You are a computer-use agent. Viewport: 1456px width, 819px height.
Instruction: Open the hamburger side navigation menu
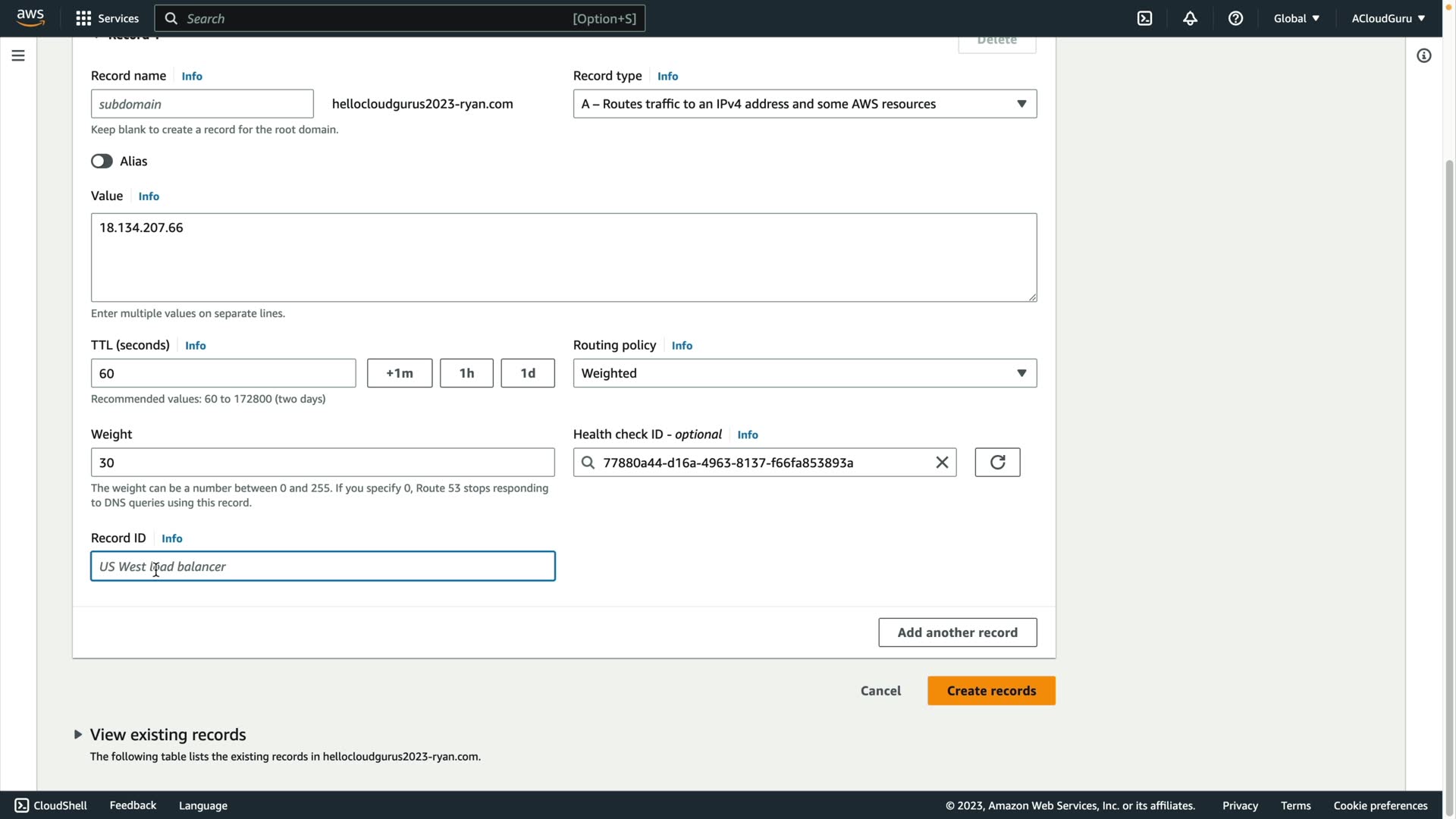[18, 55]
